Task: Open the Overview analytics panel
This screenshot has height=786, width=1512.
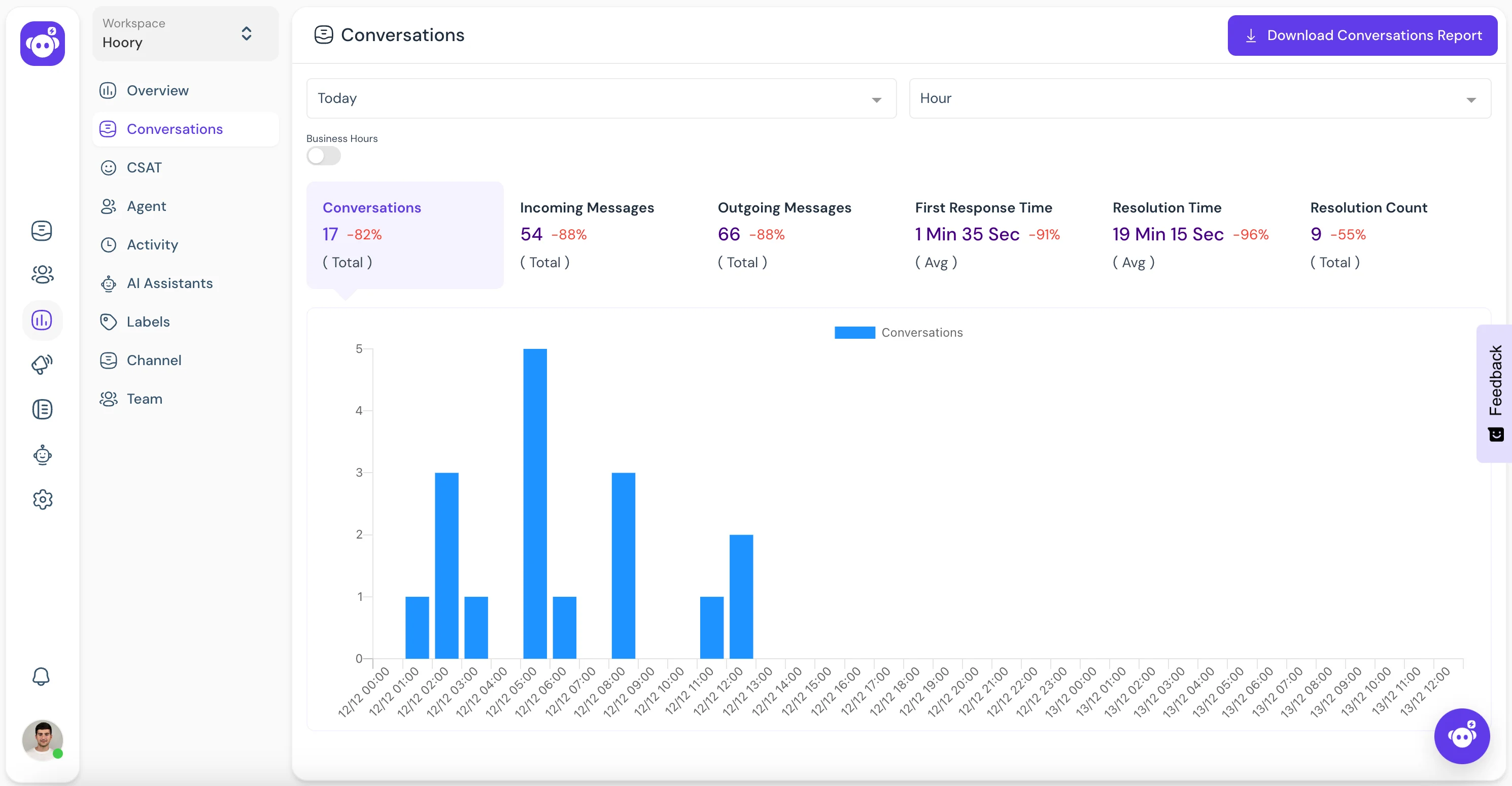Action: (157, 90)
